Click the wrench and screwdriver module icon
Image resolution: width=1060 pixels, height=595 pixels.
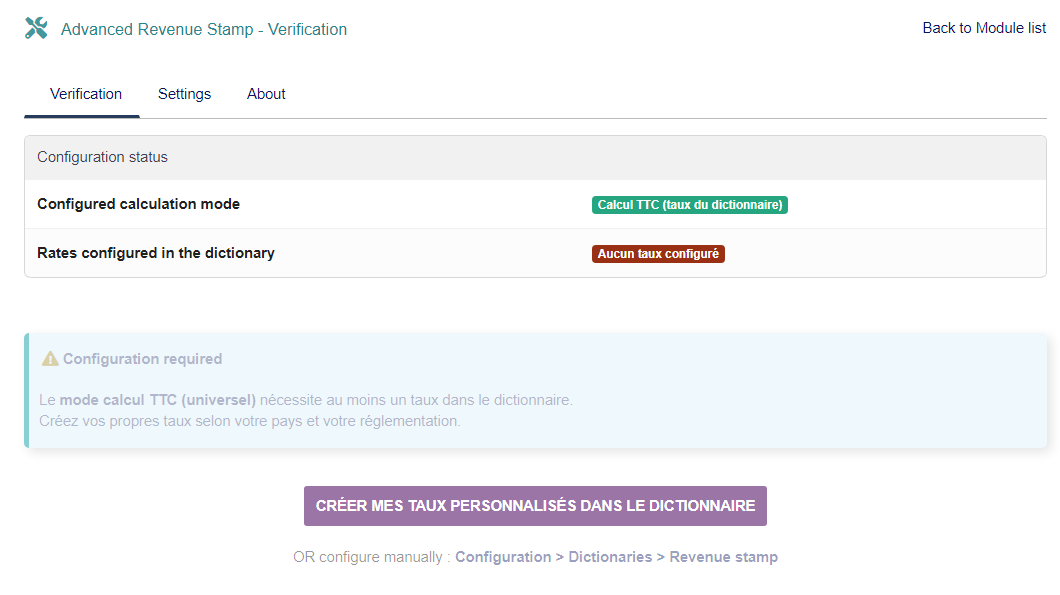[x=36, y=28]
